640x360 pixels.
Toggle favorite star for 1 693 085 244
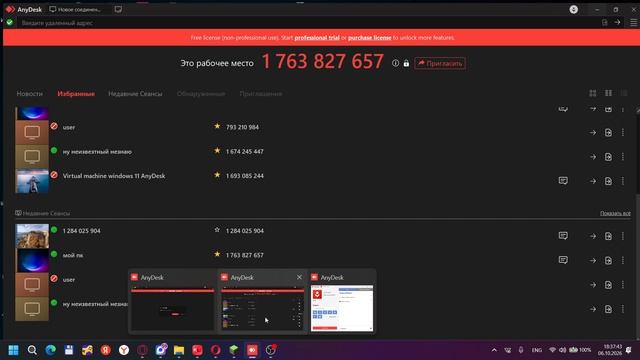217,175
